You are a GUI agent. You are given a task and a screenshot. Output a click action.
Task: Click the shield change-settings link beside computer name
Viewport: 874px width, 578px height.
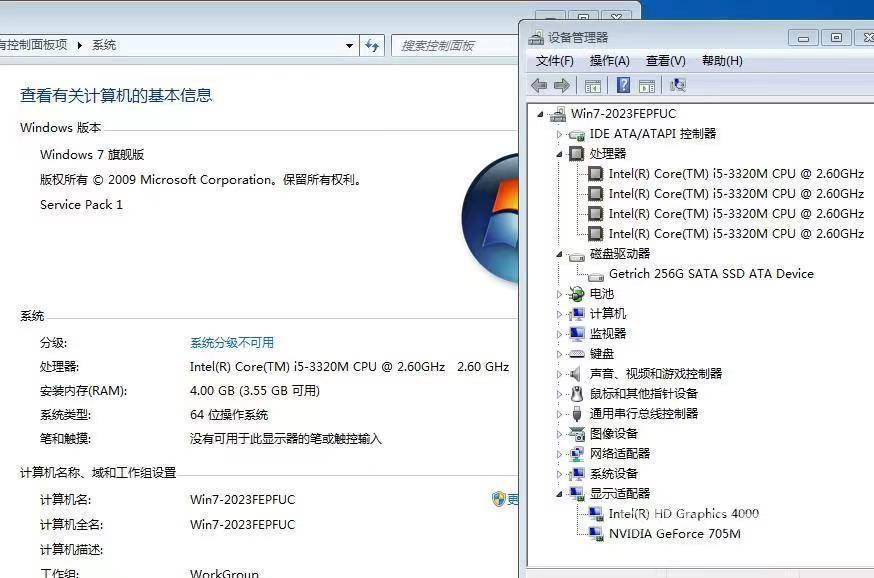click(504, 499)
